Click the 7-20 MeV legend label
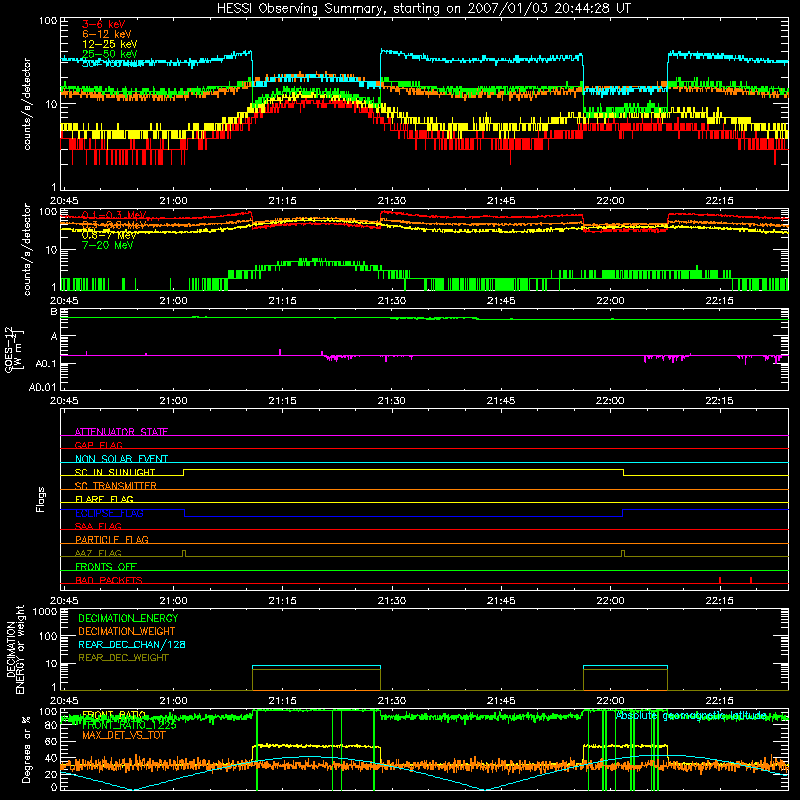The image size is (800, 800). click(x=108, y=245)
